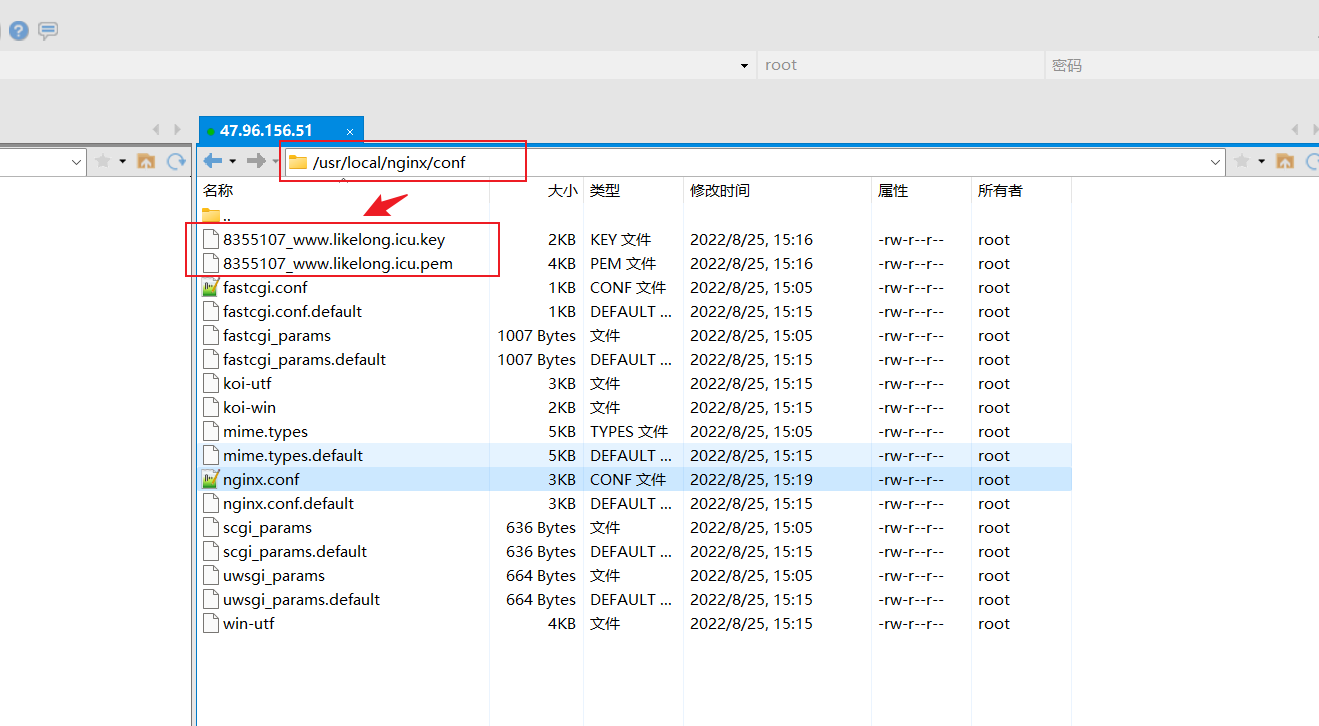Open left pane bookmark dropdown arrow
Viewport: 1319px width, 726px height.
(122, 161)
